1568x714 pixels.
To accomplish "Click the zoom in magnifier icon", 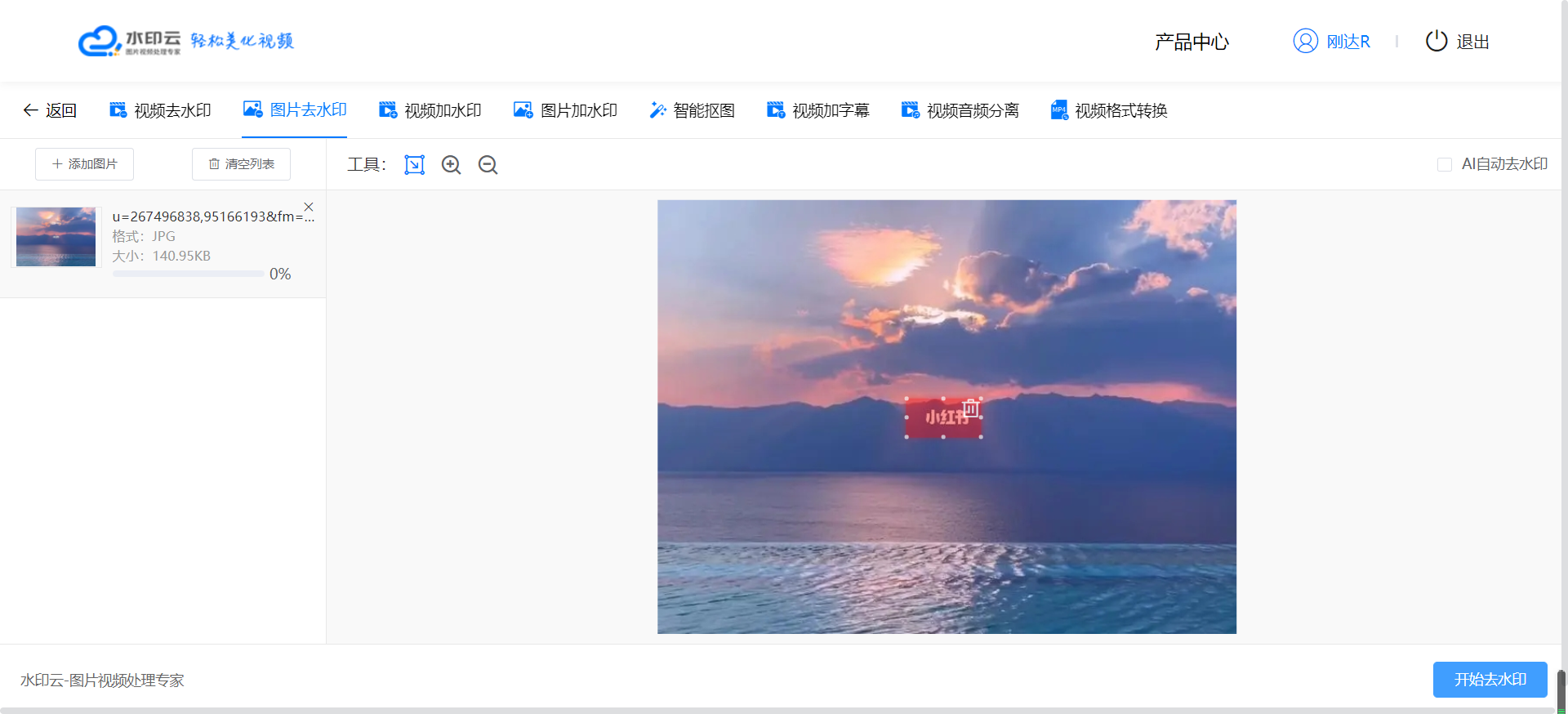I will [451, 165].
